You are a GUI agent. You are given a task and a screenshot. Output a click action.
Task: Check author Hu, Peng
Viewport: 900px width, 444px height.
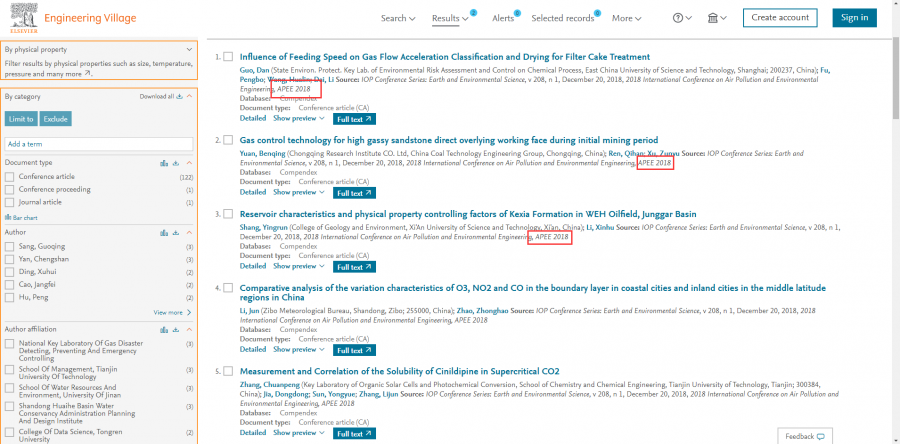9,297
